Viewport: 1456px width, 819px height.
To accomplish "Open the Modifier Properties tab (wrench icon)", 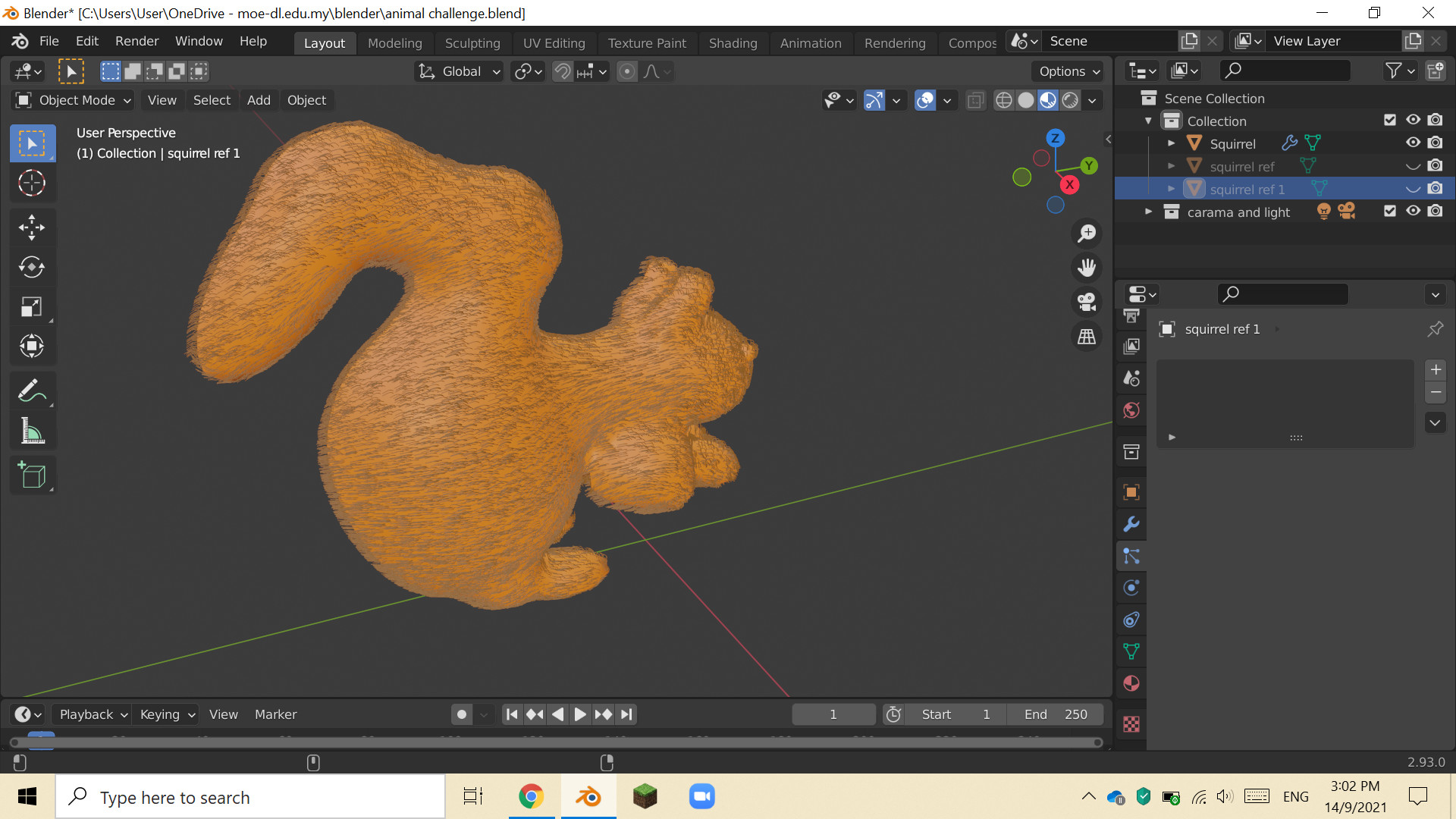I will click(x=1131, y=523).
